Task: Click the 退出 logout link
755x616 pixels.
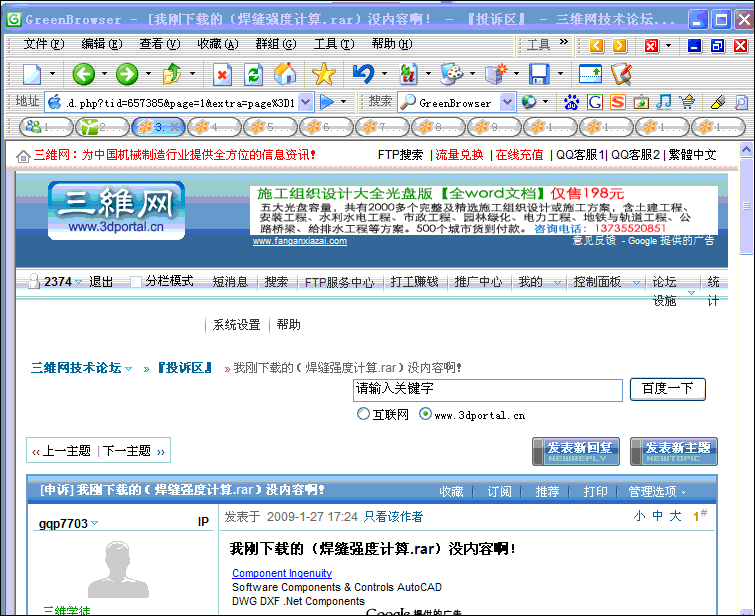Action: coord(101,282)
